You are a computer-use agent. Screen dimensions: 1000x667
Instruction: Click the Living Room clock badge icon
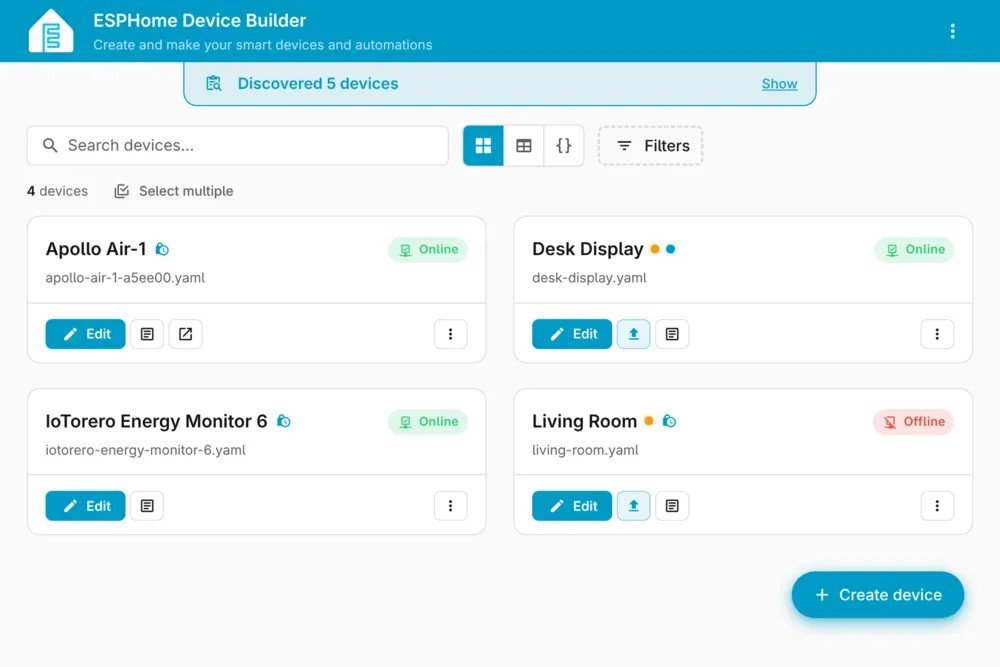tap(669, 421)
